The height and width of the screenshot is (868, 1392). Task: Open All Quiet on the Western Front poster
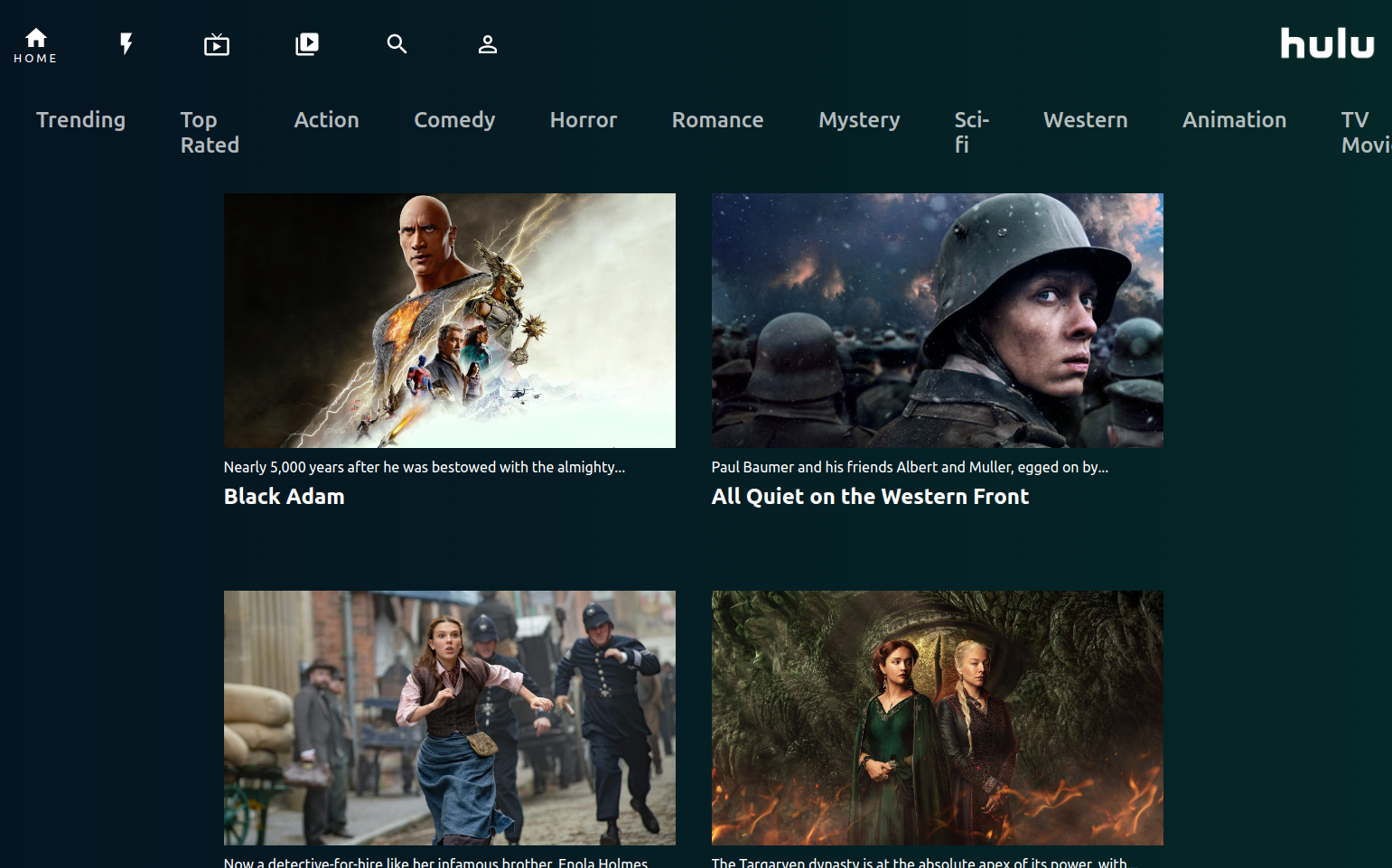[x=938, y=321]
